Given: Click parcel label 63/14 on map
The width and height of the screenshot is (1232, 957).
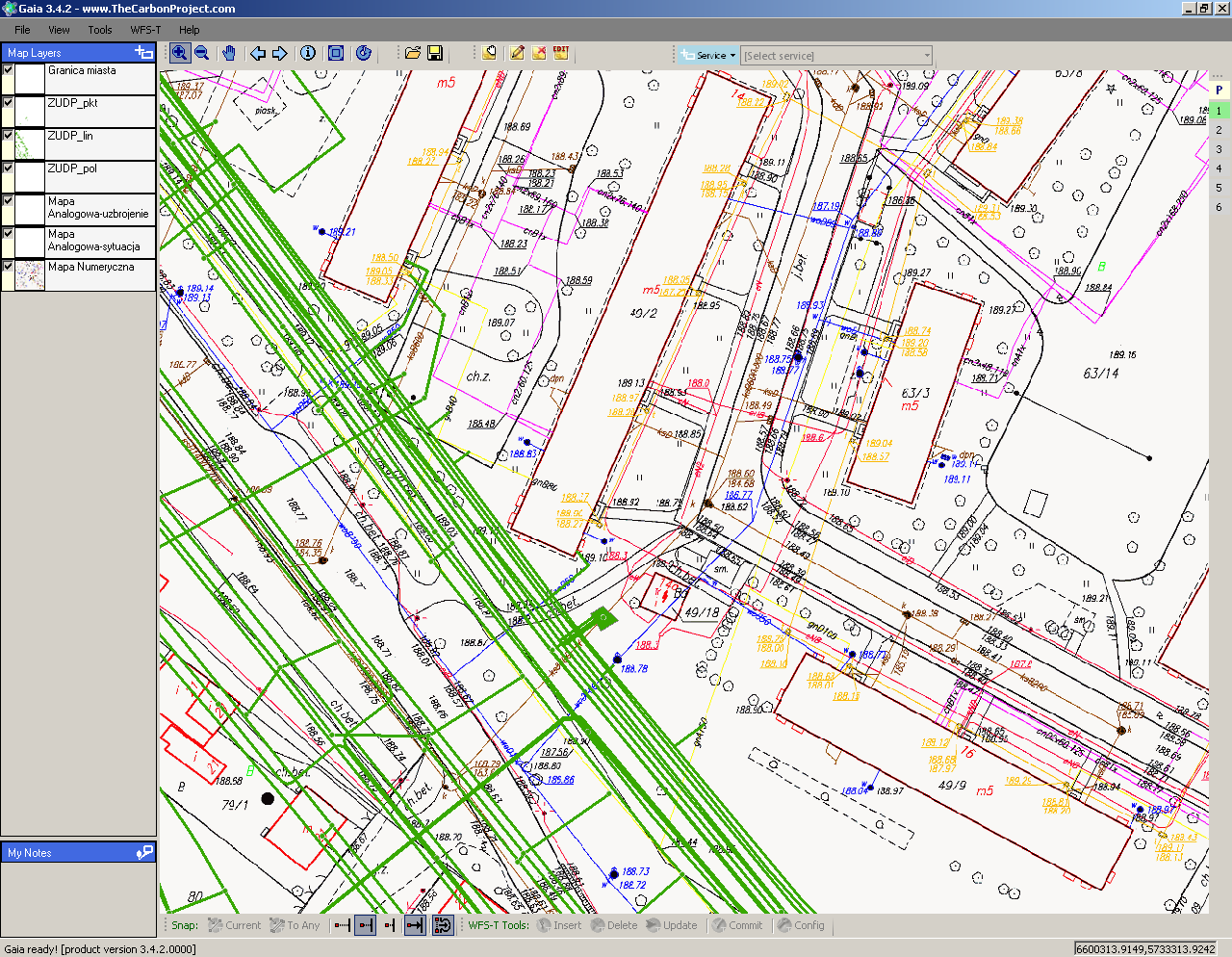Looking at the screenshot, I should coord(1101,374).
